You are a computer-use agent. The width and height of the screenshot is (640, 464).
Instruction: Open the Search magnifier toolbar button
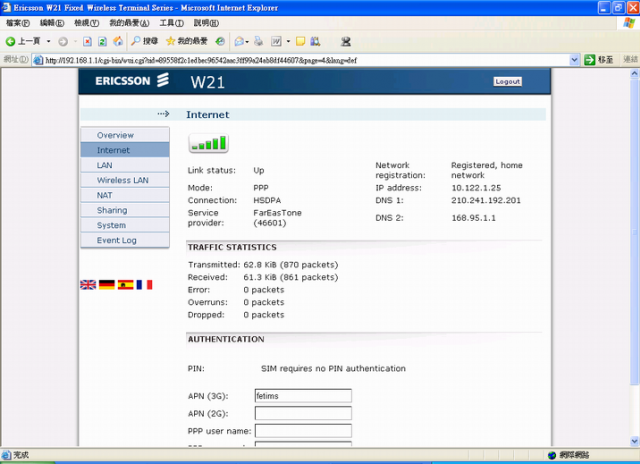tap(144, 41)
